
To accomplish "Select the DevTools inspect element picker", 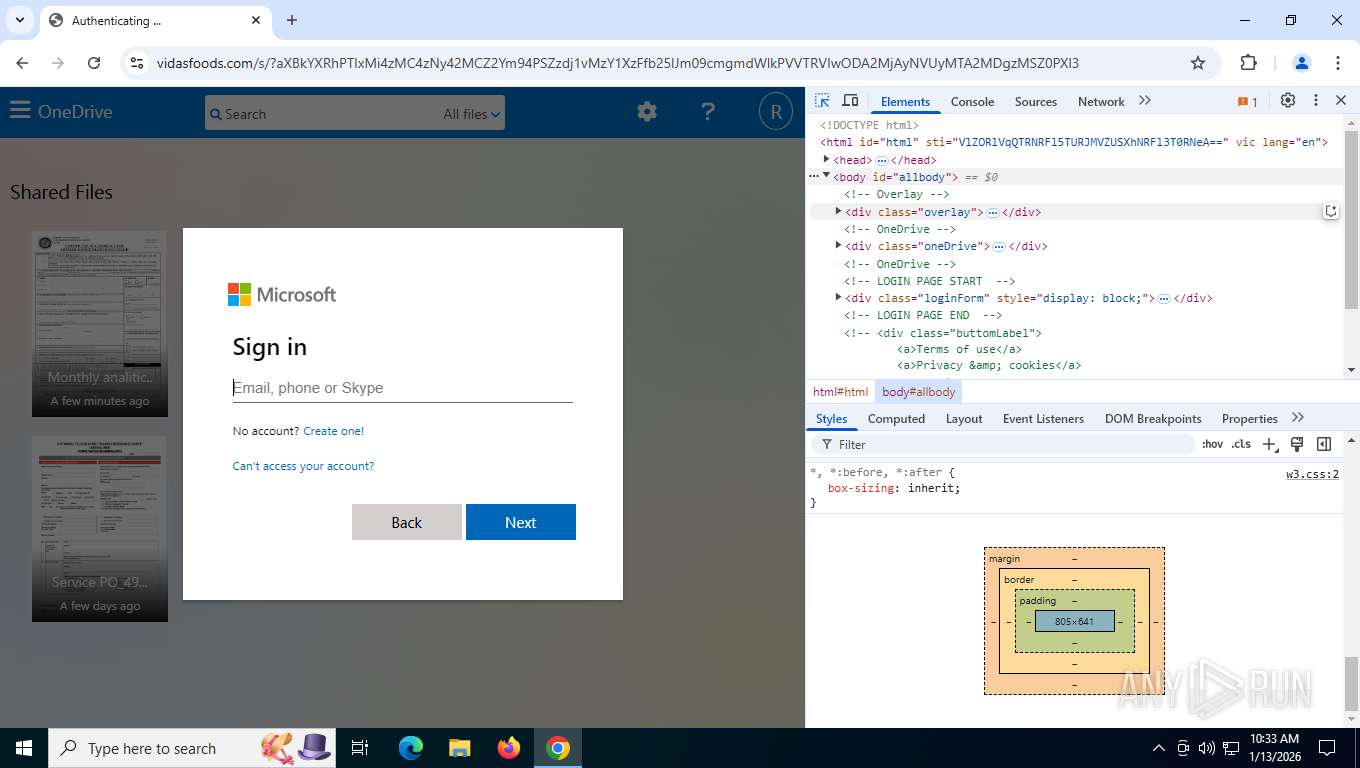I will [822, 101].
